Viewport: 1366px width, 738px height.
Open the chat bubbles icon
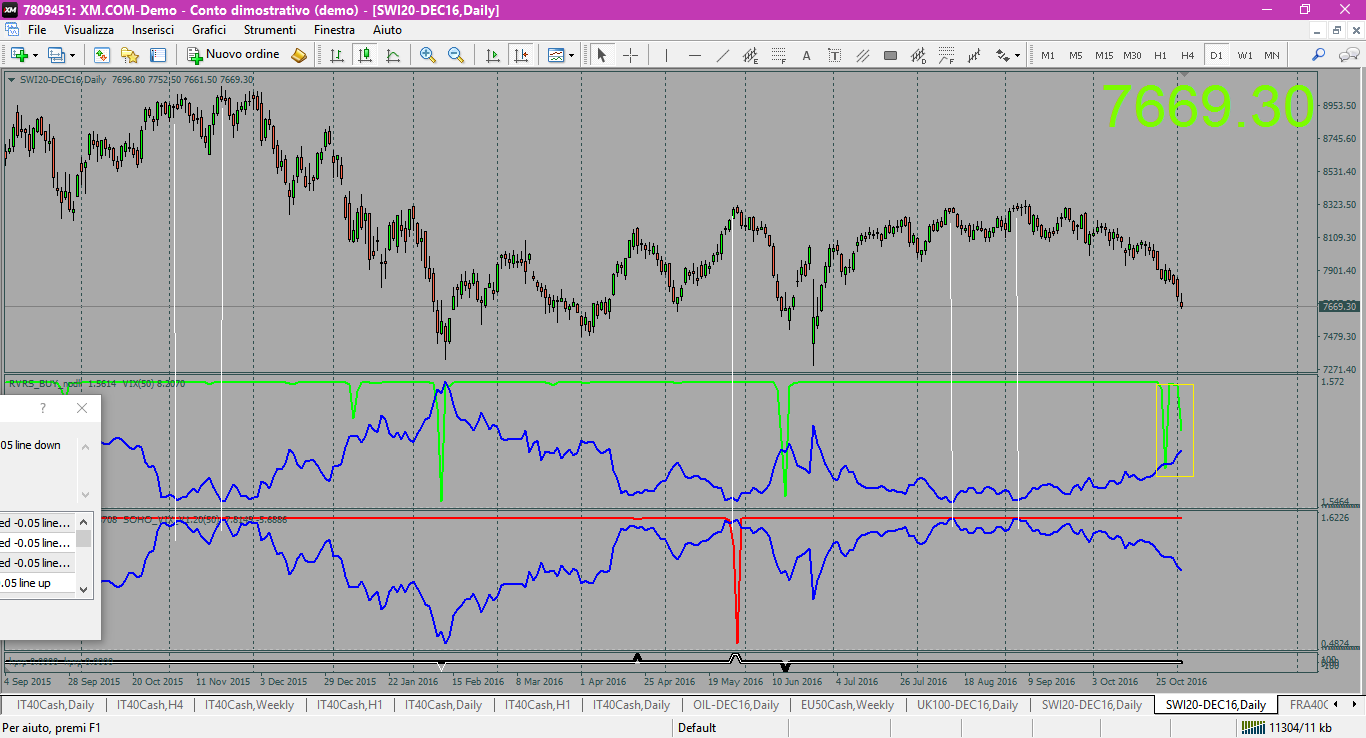[x=1348, y=55]
